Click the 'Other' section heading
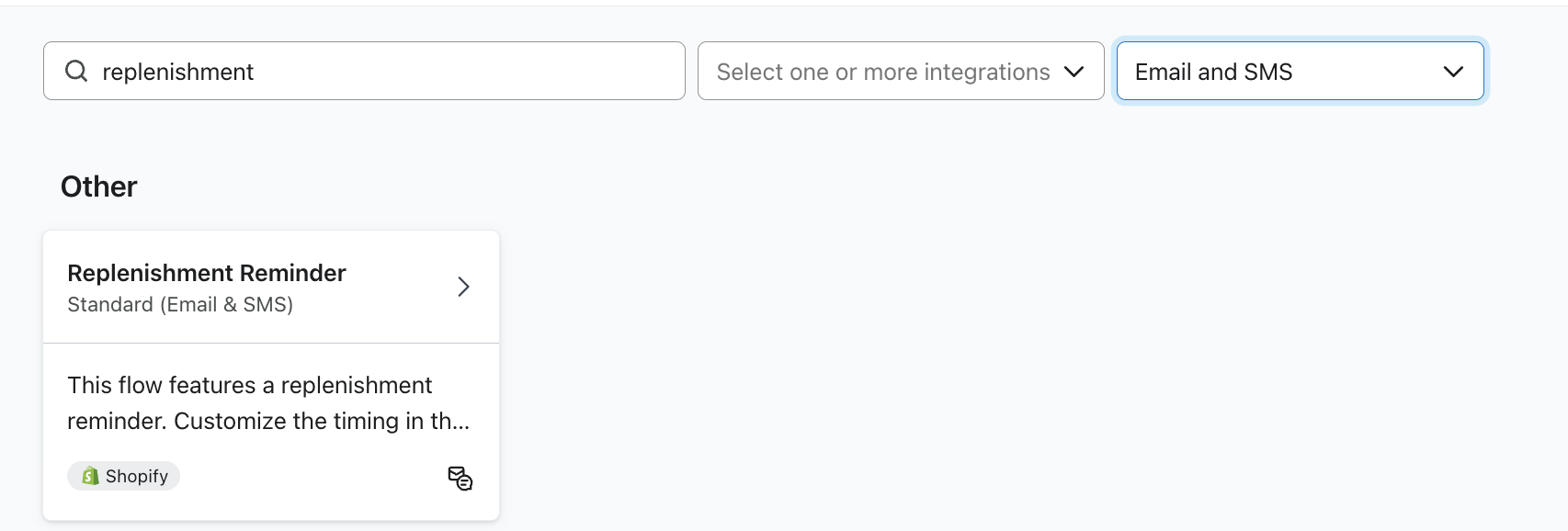This screenshot has height=531, width=1568. point(98,186)
